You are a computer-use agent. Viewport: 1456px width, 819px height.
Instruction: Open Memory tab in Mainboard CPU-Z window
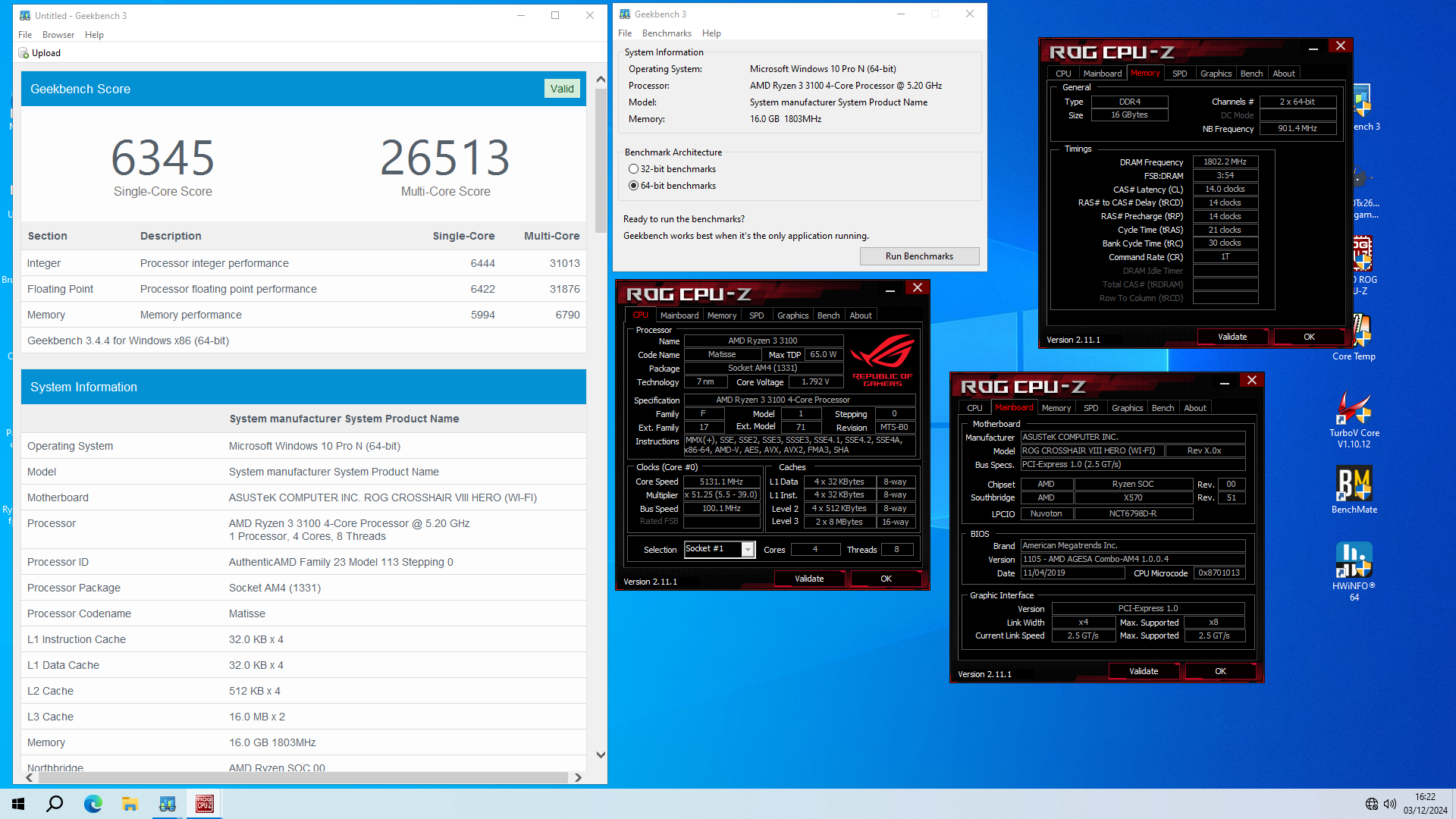tap(1056, 408)
